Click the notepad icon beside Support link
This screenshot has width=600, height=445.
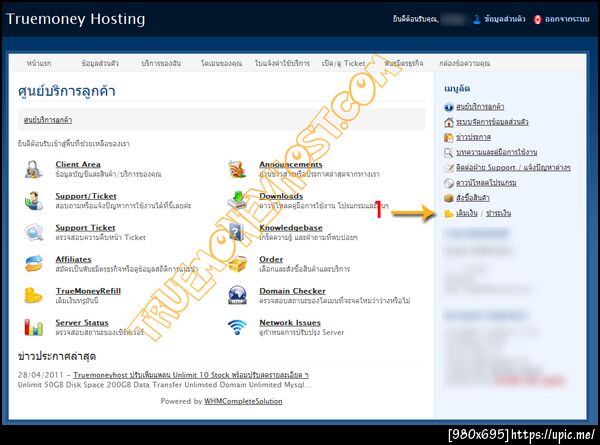click(448, 168)
